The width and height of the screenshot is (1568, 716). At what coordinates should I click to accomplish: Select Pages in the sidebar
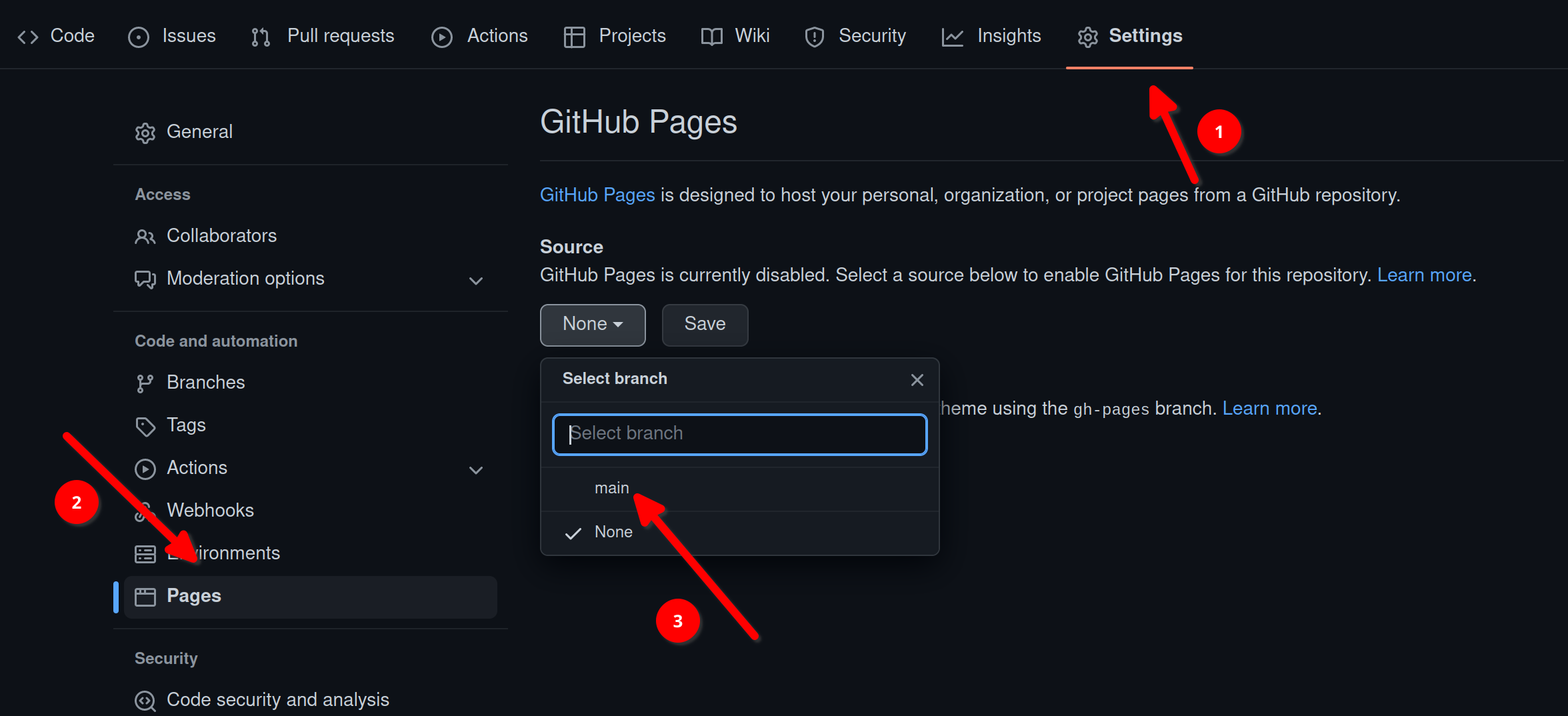[x=310, y=596]
